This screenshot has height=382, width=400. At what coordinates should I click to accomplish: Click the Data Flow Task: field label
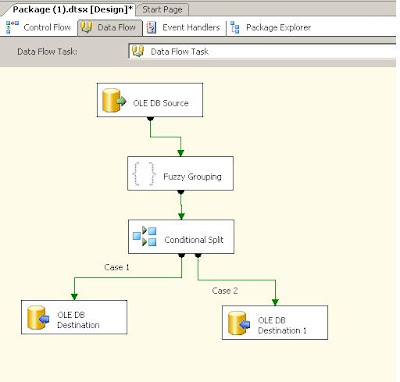pos(47,52)
